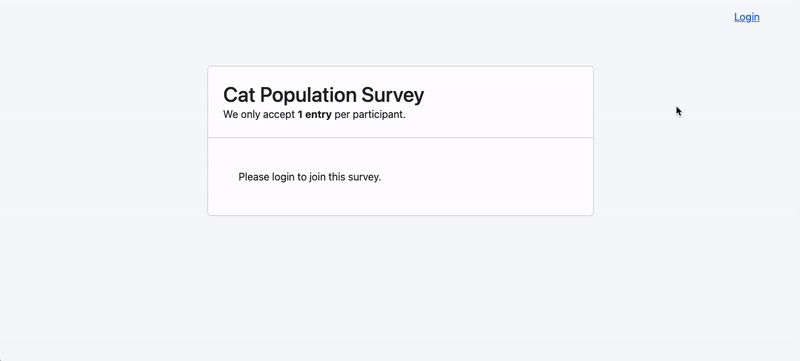Screen dimensions: 800x361
Task: Select the bold "1 entry" text
Action: click(314, 115)
